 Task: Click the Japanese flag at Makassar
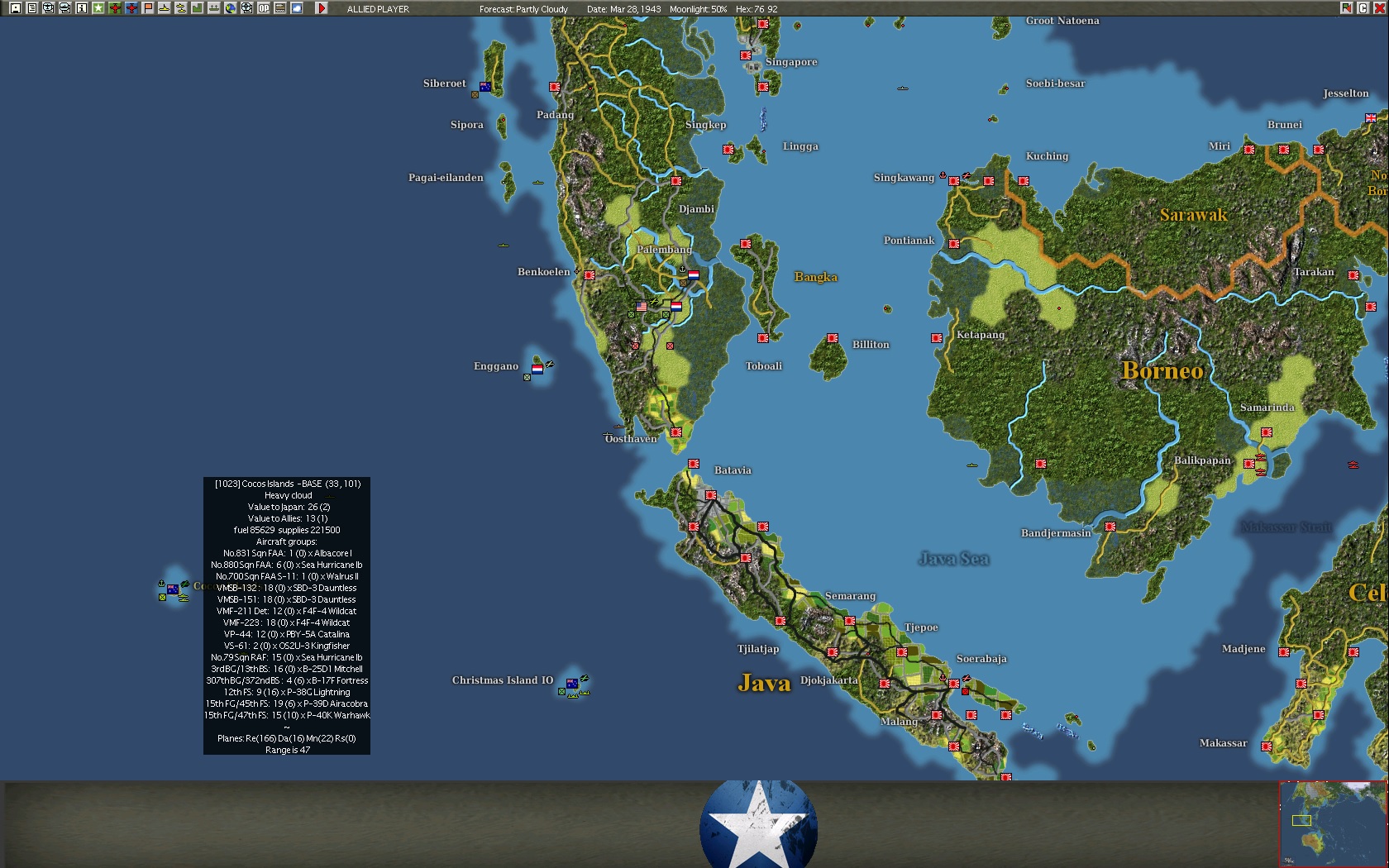1267,746
